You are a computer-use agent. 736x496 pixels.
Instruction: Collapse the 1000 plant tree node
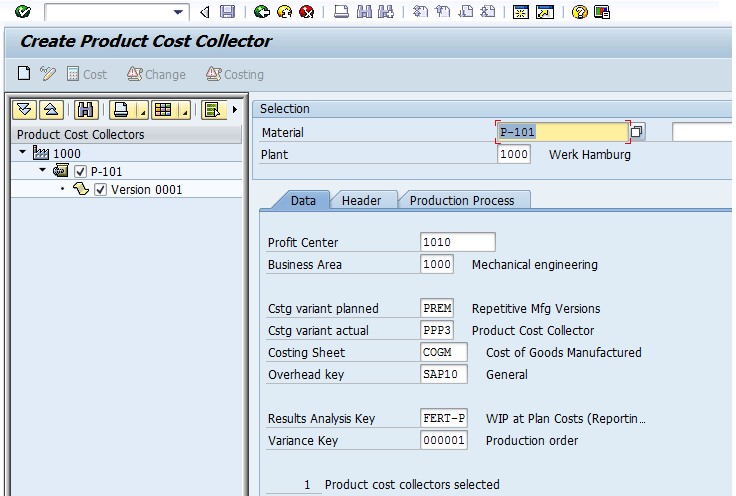[23, 153]
